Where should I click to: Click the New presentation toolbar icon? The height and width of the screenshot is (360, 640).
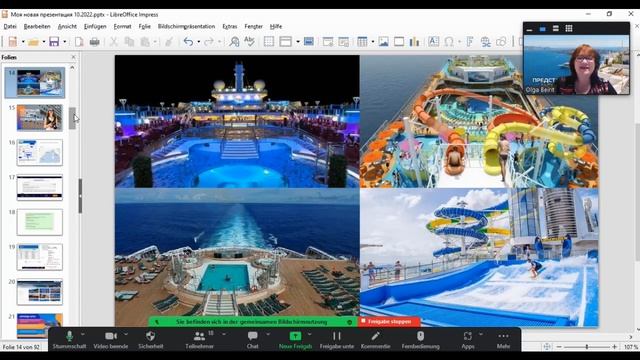(x=13, y=42)
